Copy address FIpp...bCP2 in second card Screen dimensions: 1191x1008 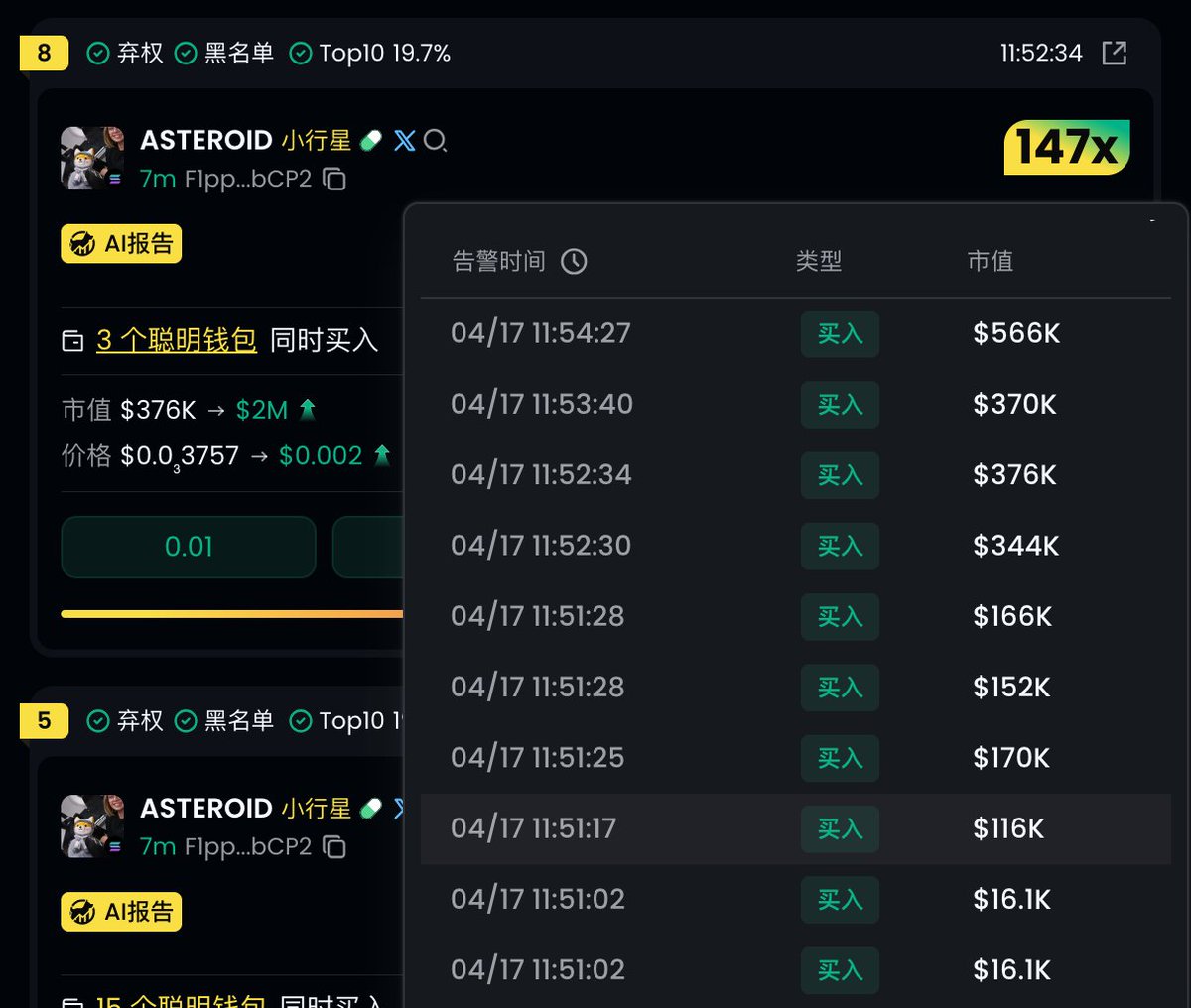[x=334, y=846]
